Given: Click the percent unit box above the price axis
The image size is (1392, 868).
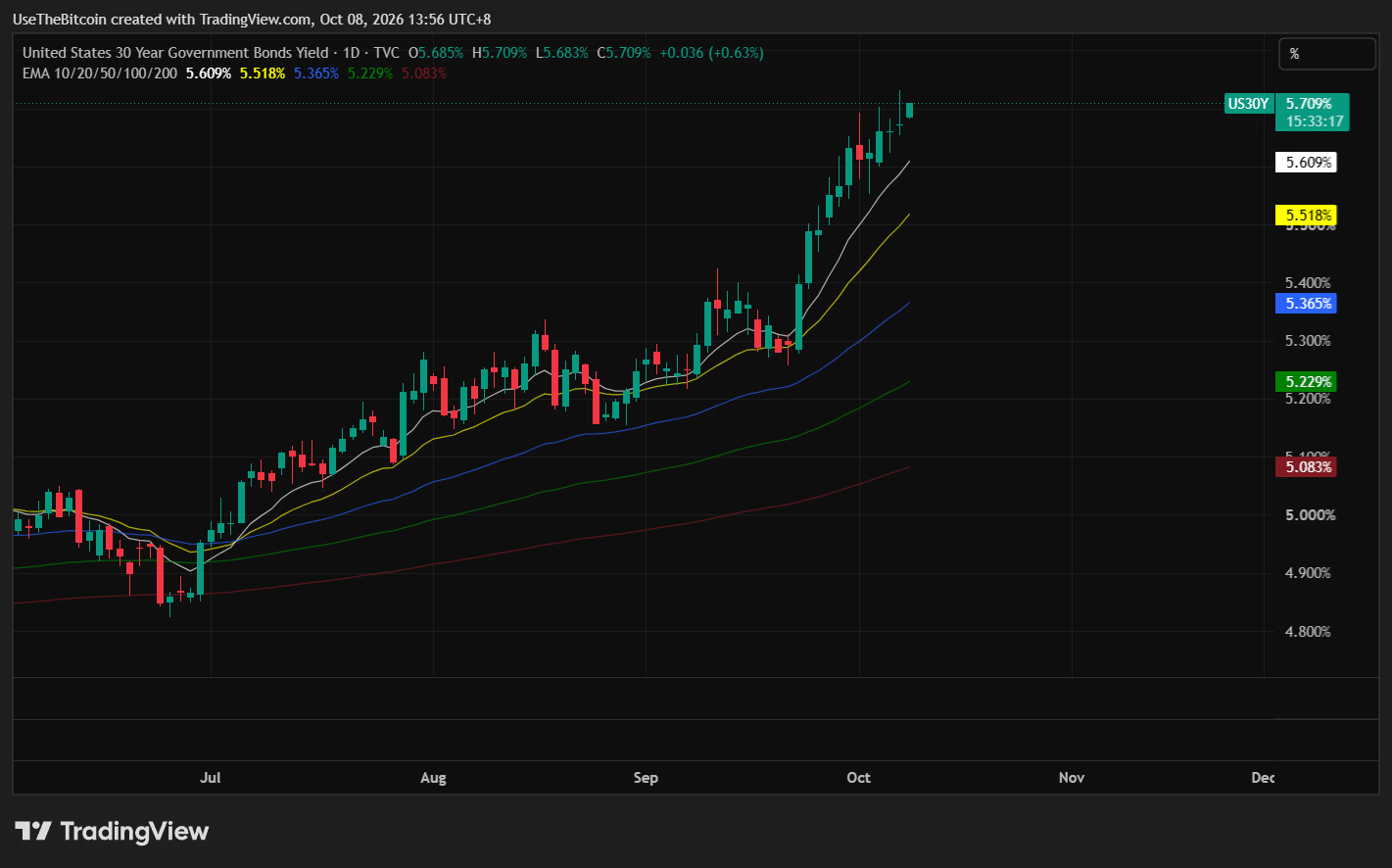Looking at the screenshot, I should tap(1327, 54).
